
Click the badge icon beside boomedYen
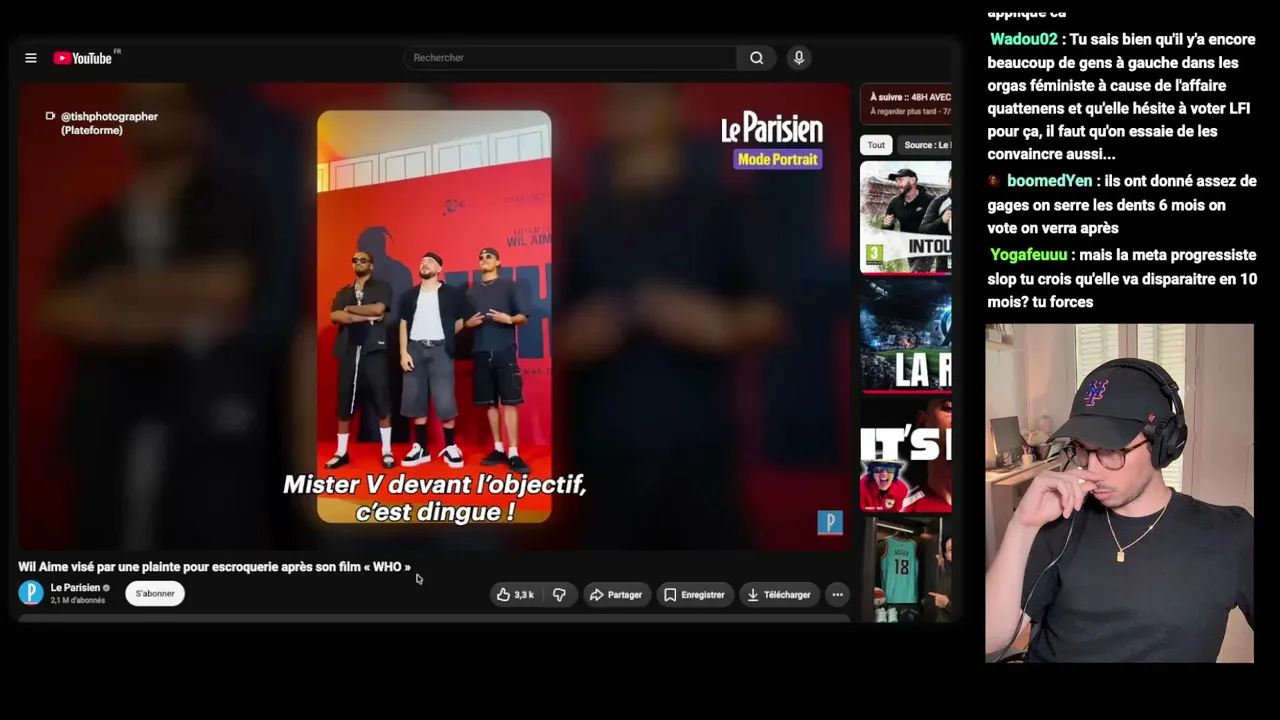[x=994, y=181]
